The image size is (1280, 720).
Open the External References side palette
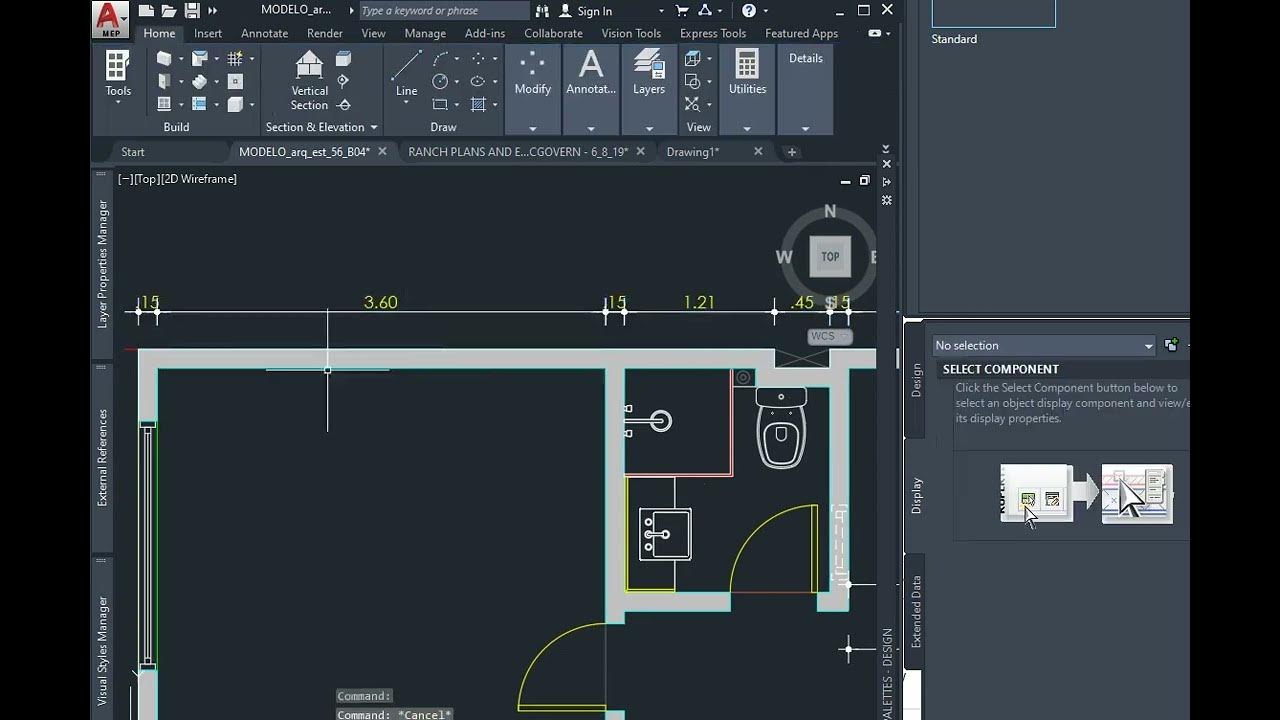[x=102, y=458]
